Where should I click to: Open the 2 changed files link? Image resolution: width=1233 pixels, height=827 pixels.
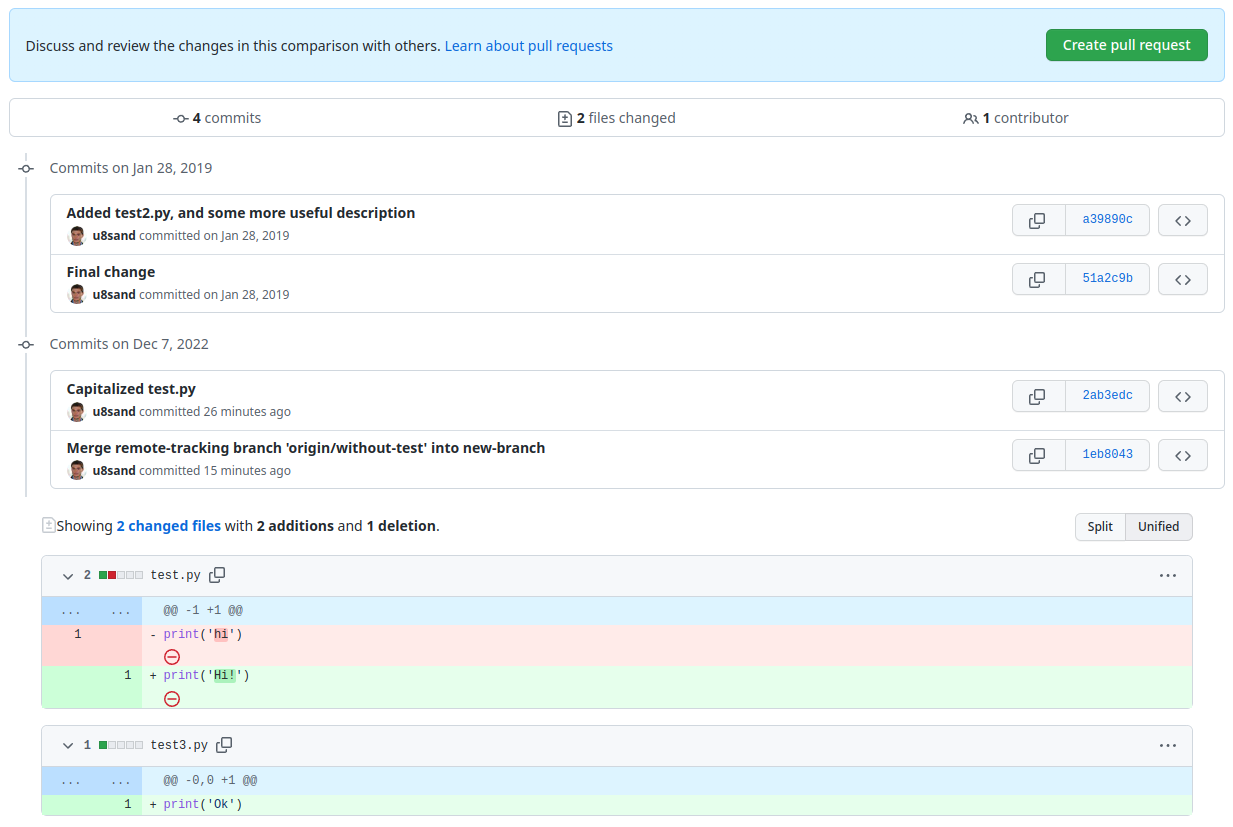point(168,526)
